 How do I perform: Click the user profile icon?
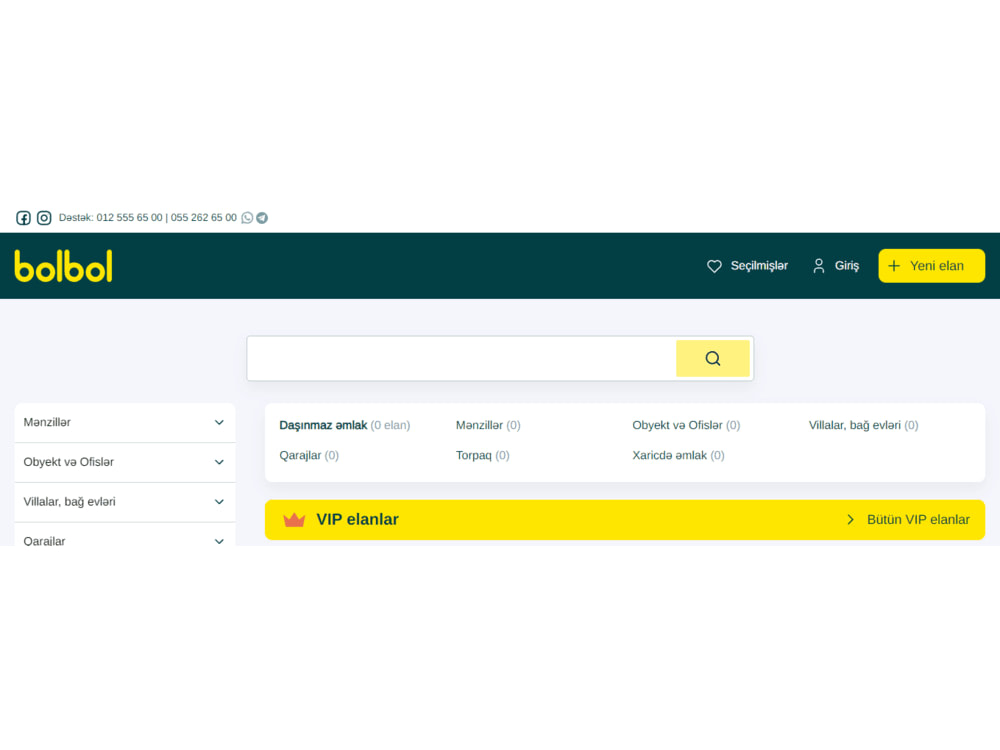pyautogui.click(x=819, y=266)
